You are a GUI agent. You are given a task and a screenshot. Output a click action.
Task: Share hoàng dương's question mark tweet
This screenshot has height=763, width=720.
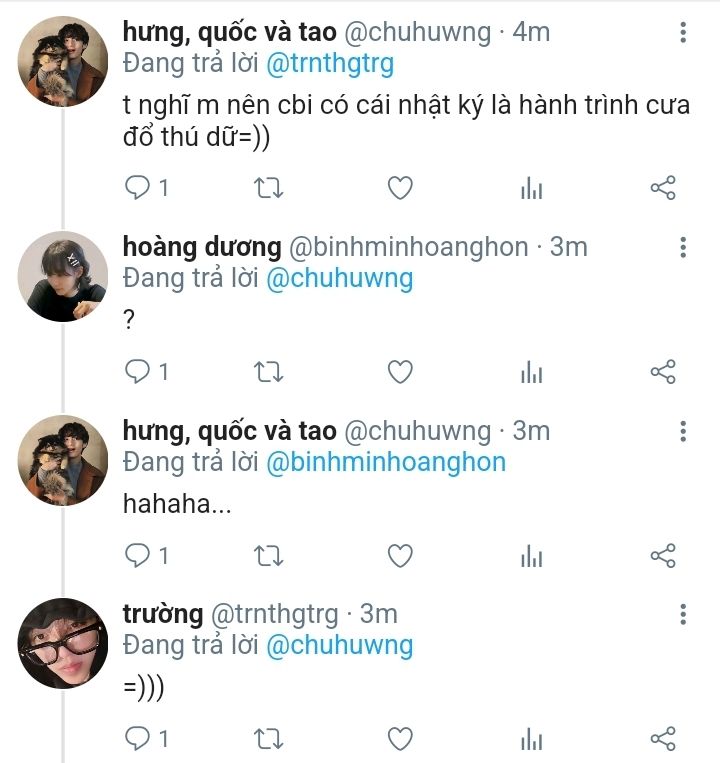[x=663, y=372]
